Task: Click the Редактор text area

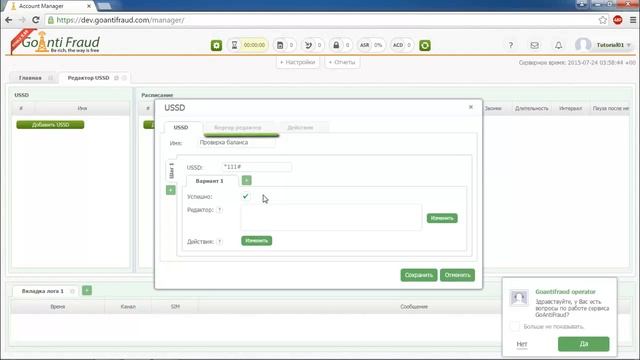Action: [x=331, y=217]
